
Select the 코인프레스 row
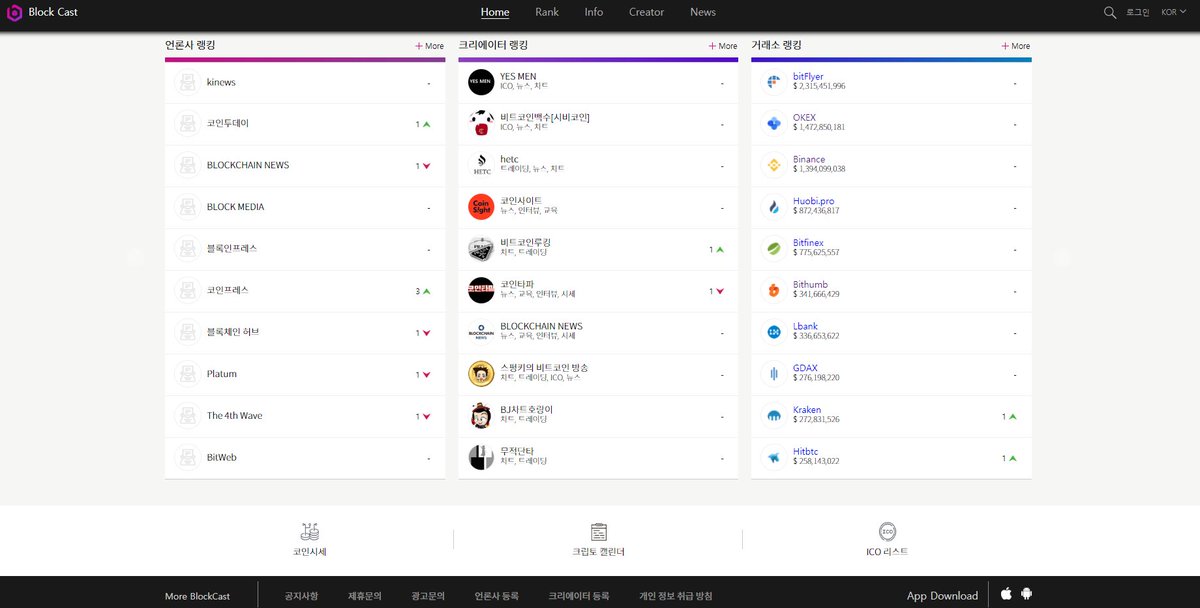[305, 290]
